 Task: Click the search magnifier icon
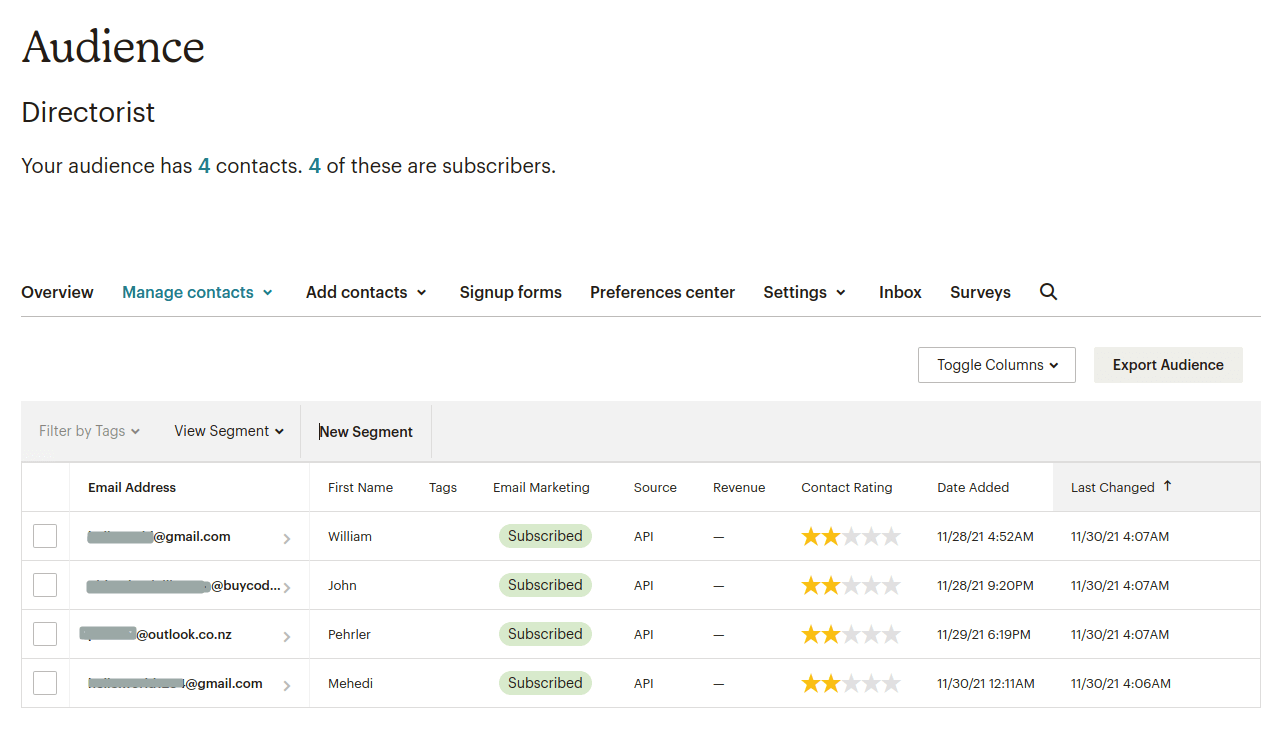1048,292
